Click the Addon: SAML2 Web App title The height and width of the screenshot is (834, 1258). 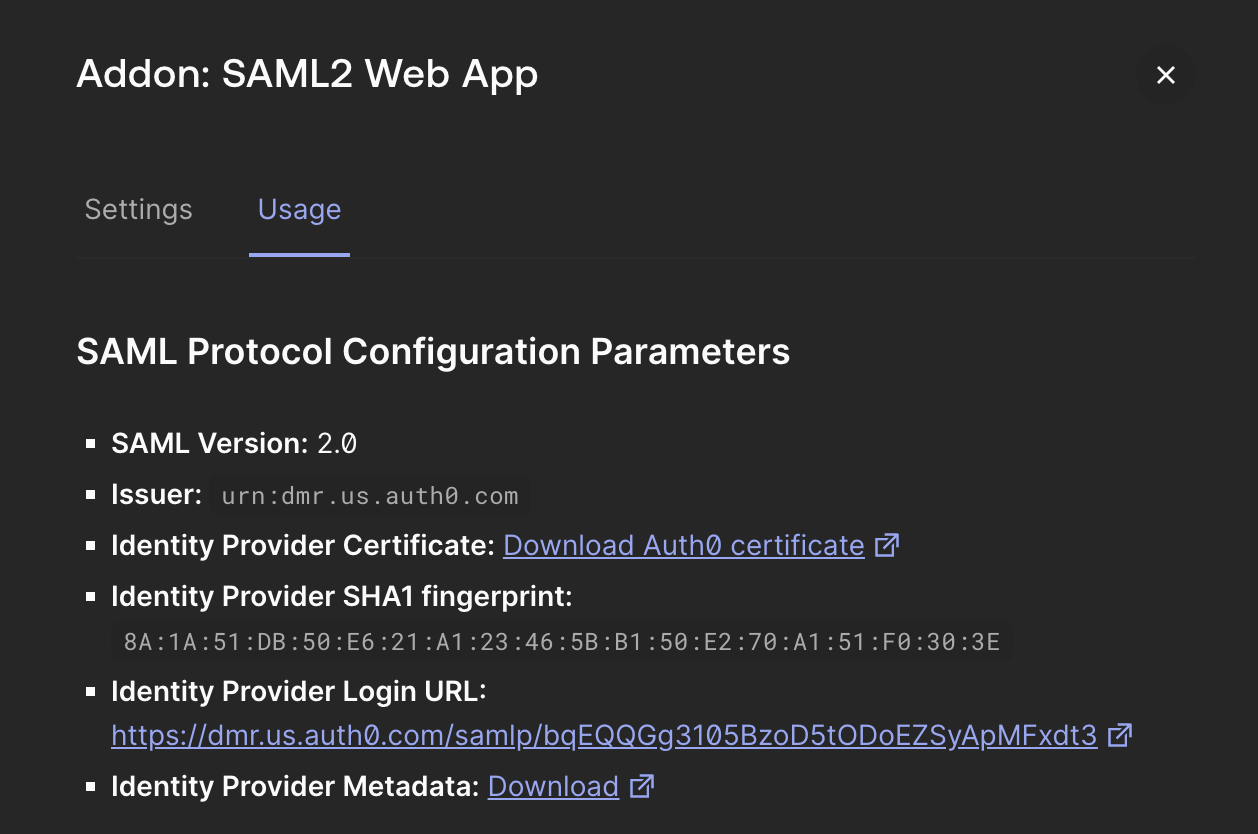point(307,74)
